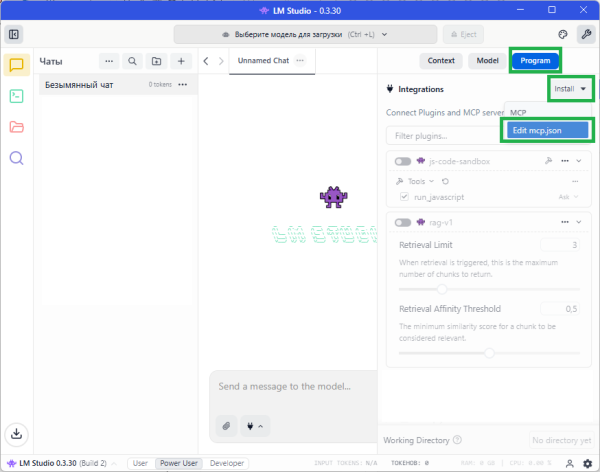This screenshot has height=472, width=600.
Task: Open the Безымянный чат conversation
Action: pyautogui.click(x=118, y=85)
